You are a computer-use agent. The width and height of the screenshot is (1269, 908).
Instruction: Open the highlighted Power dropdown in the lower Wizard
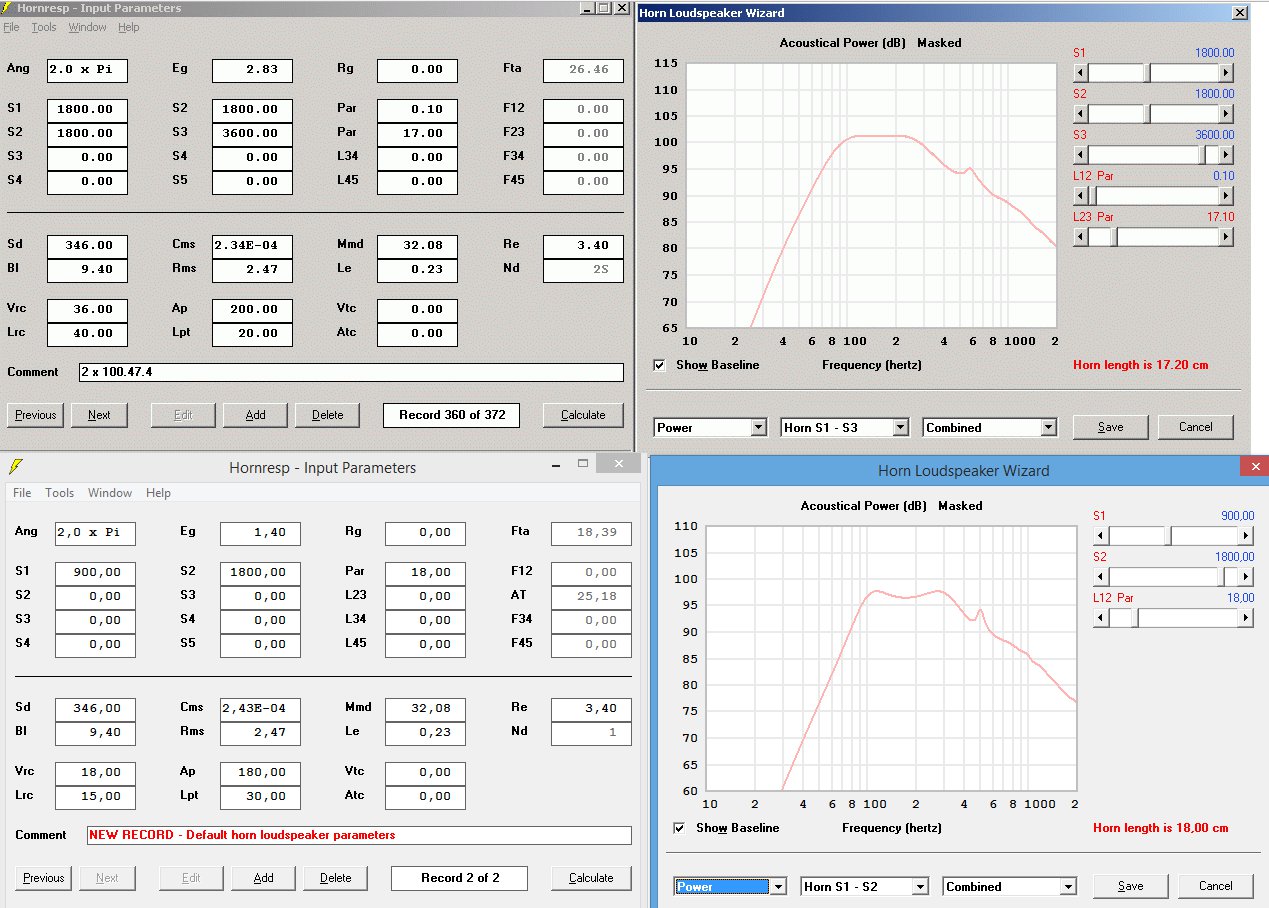pyautogui.click(x=779, y=887)
